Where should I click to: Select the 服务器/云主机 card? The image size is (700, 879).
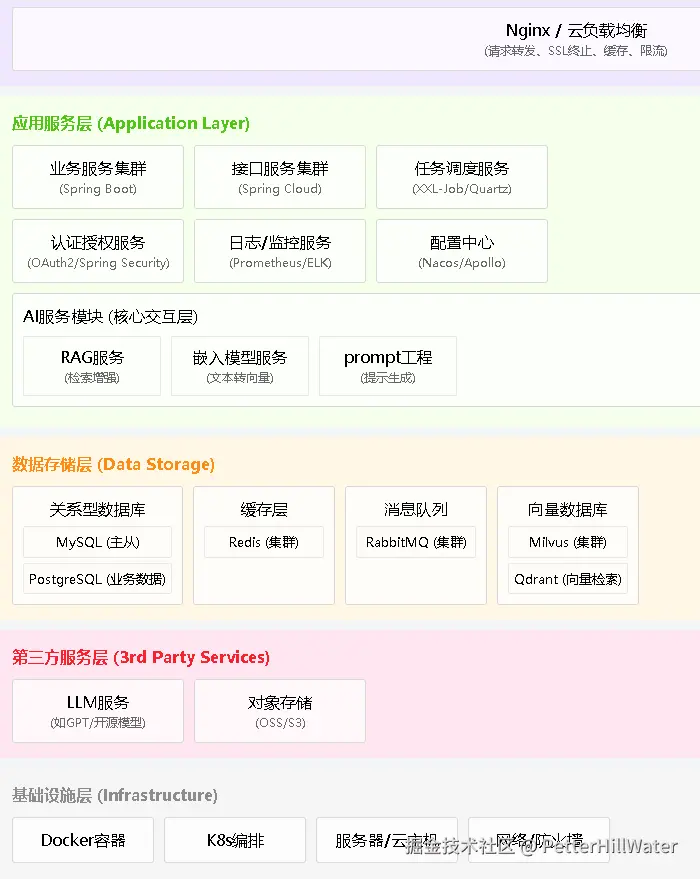click(387, 840)
